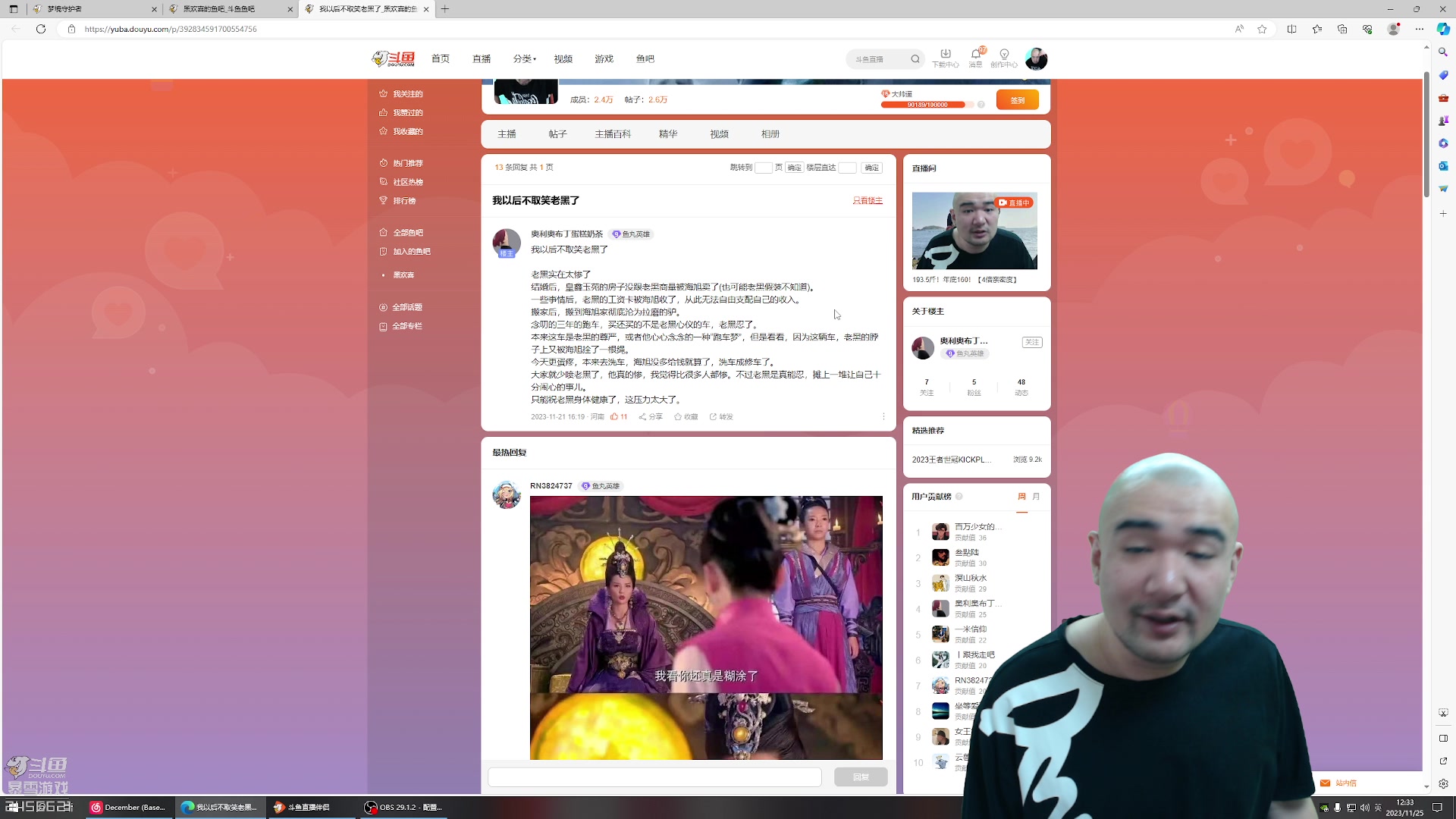Switch to the 视频 fish-bar tab
Image resolution: width=1456 pixels, height=819 pixels.
pos(719,134)
